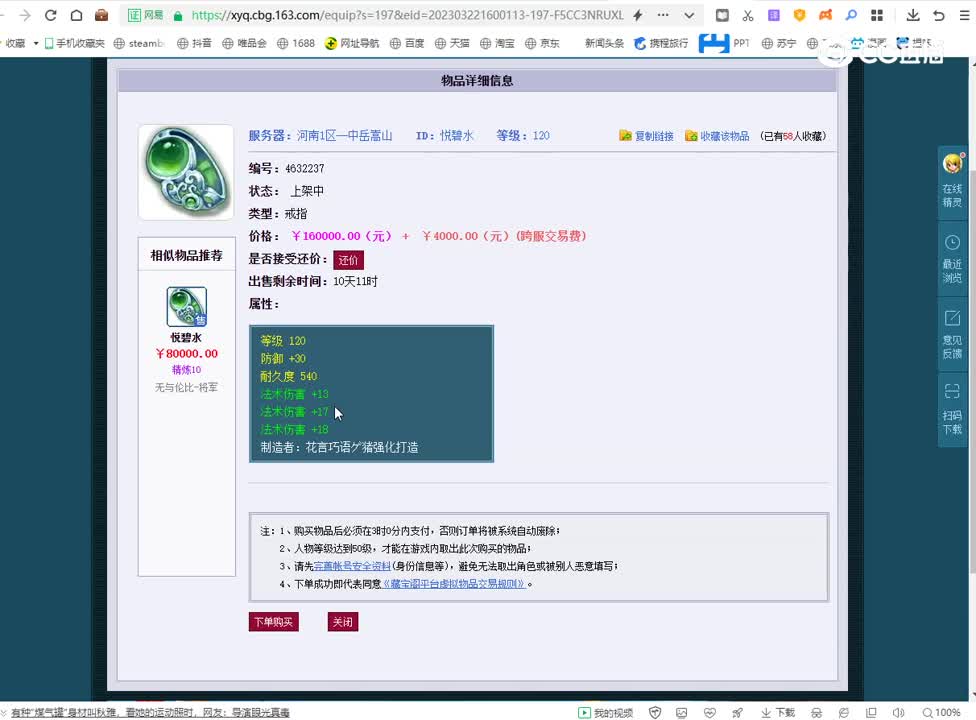The width and height of the screenshot is (976, 720).
Task: Click the 下单购买 order button
Action: pos(273,622)
